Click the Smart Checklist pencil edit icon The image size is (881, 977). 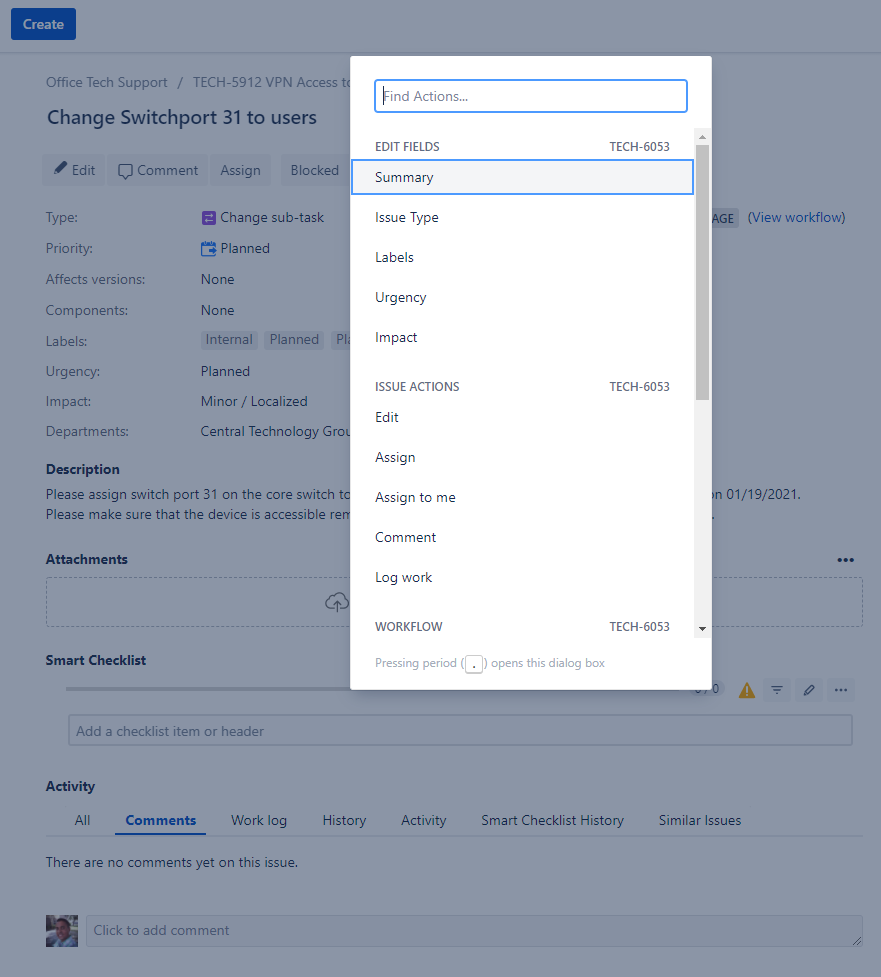pos(809,690)
